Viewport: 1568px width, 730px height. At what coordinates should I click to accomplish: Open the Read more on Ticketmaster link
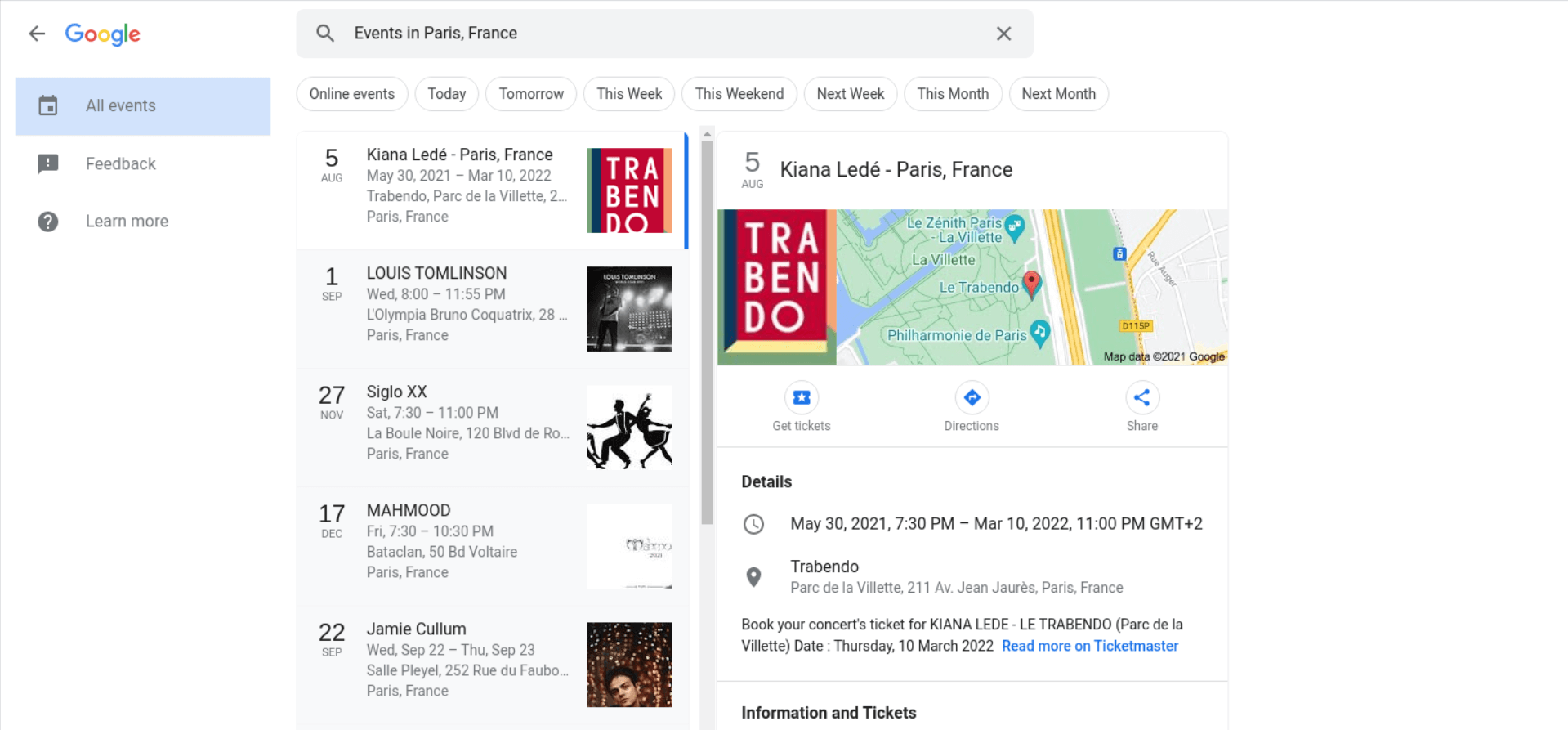[x=1089, y=646]
